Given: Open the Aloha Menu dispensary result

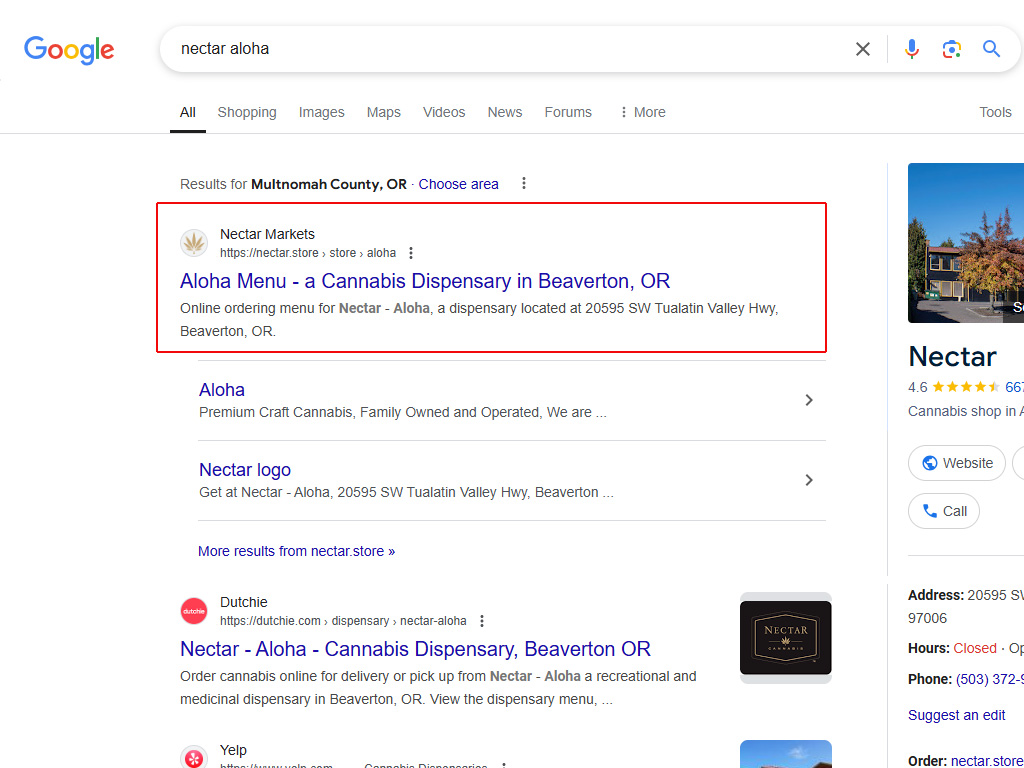Looking at the screenshot, I should [425, 281].
